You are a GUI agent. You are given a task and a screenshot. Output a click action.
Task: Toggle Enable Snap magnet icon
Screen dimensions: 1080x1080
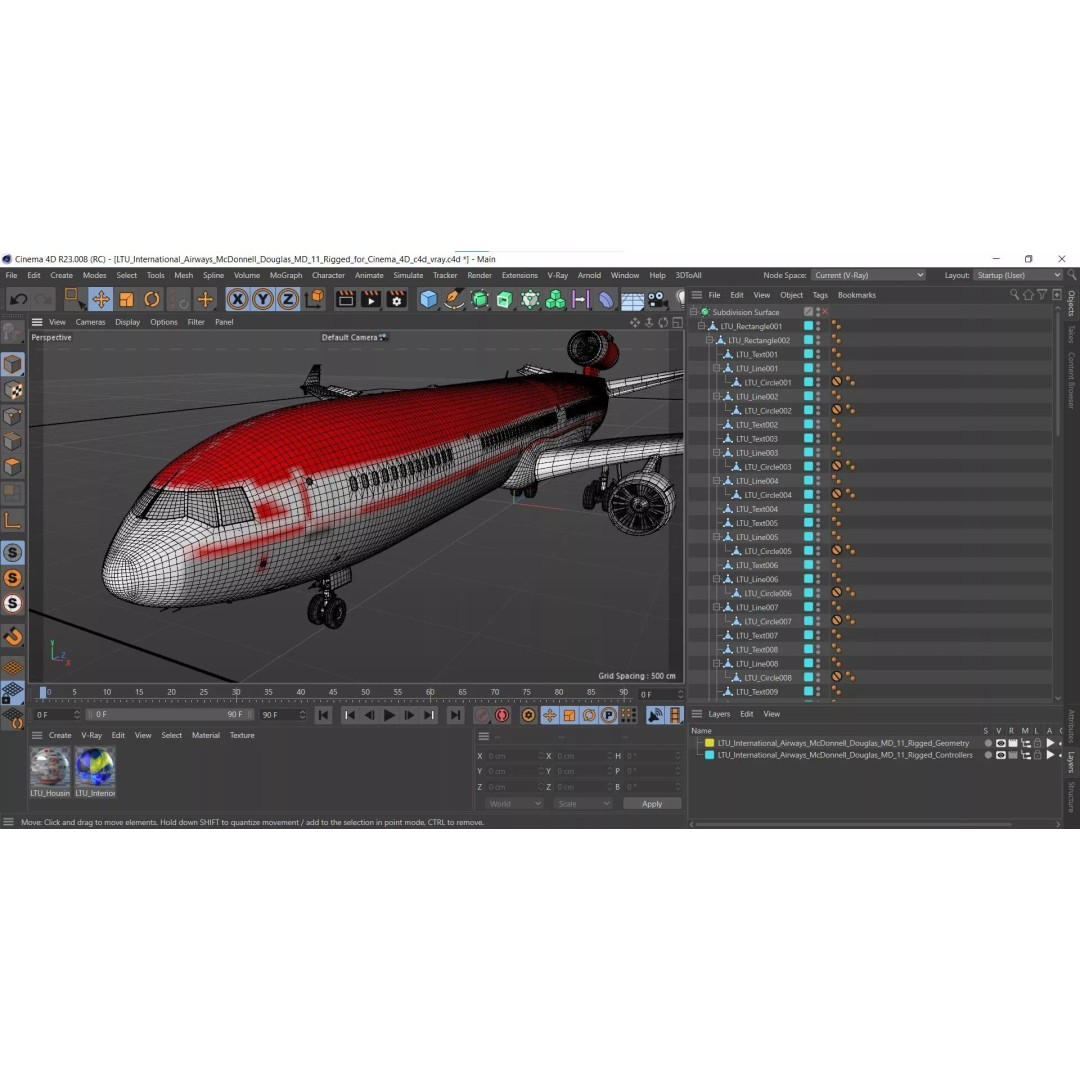click(12, 636)
